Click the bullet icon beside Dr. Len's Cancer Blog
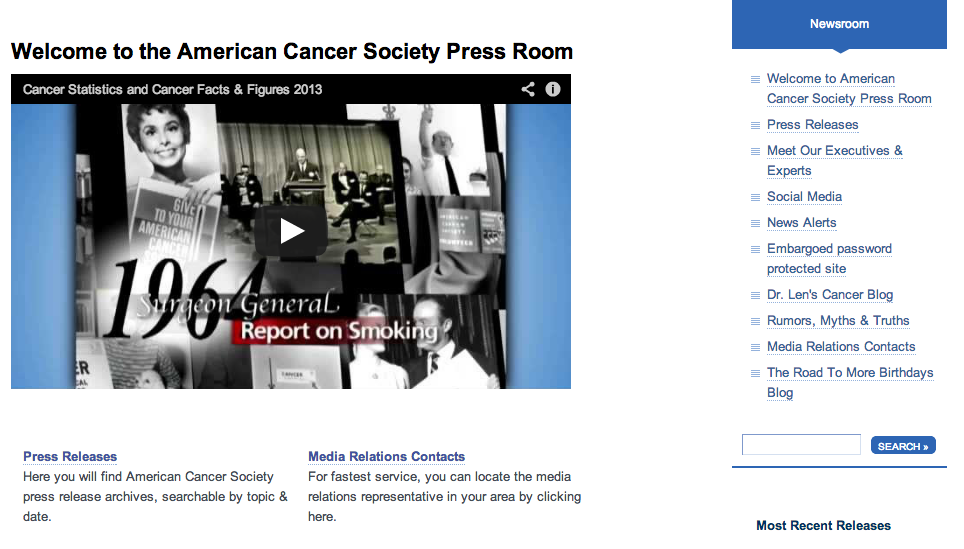 [x=755, y=296]
